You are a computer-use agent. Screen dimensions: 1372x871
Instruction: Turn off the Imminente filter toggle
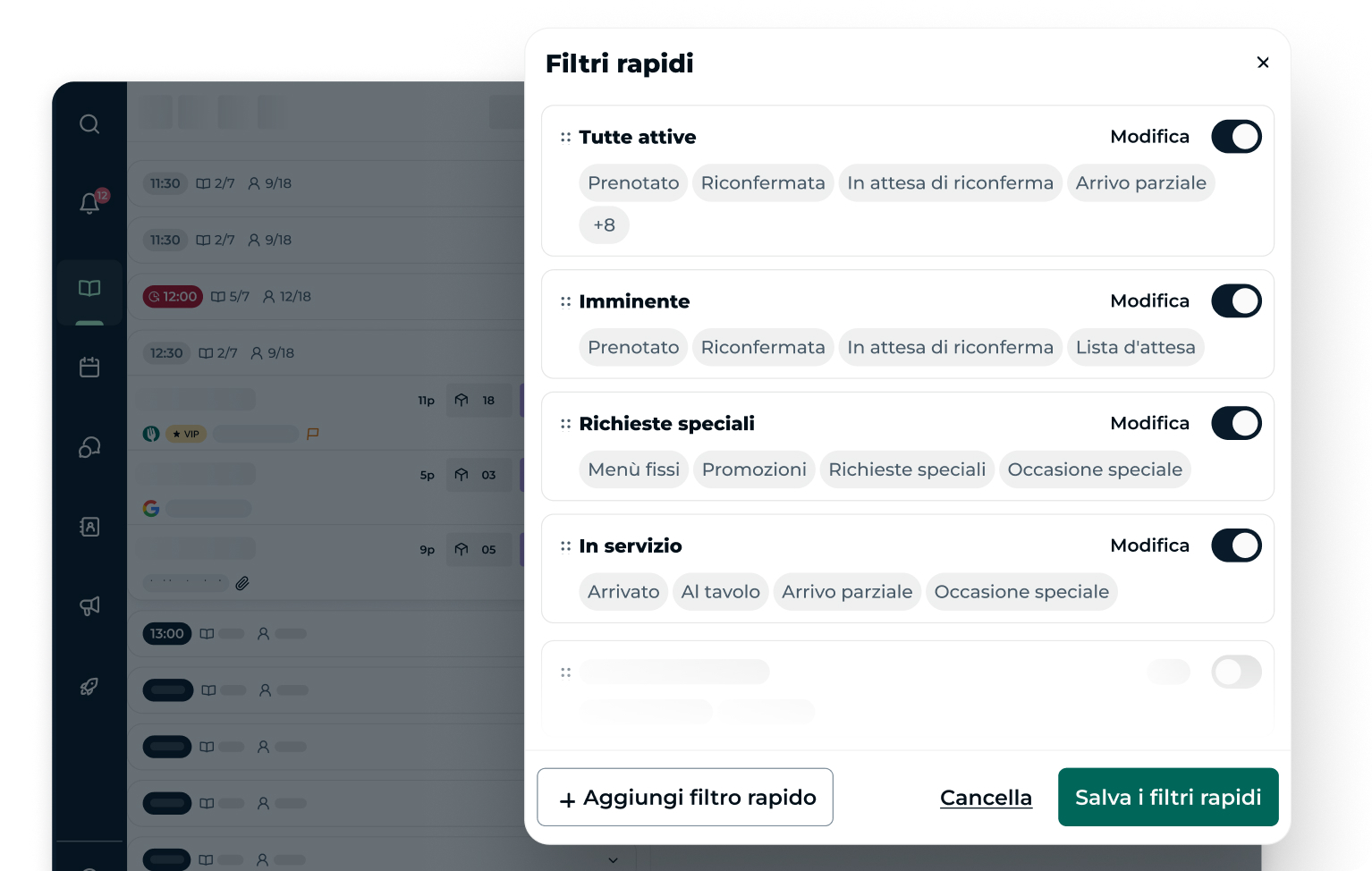(1236, 301)
